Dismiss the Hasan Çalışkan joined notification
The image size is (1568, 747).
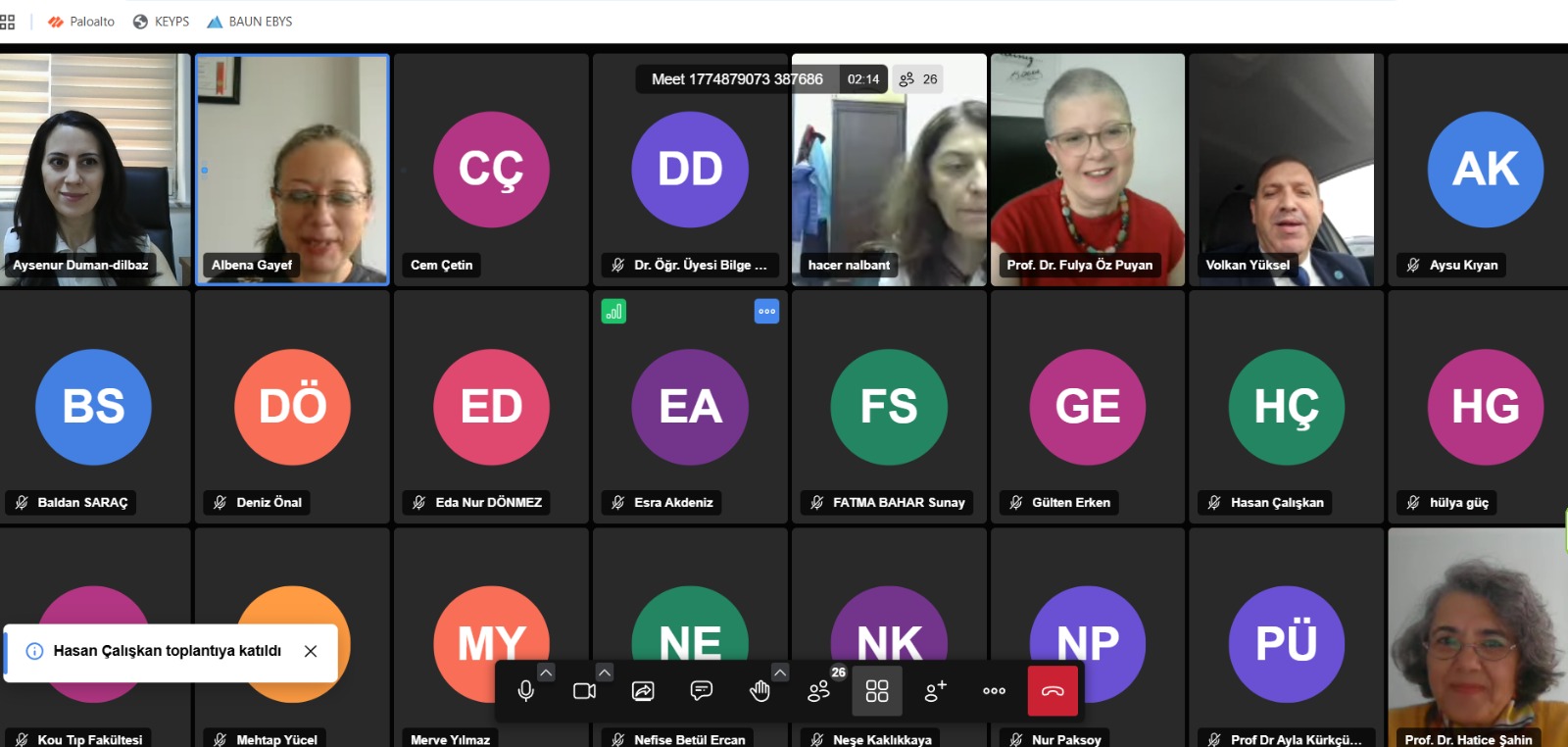pyautogui.click(x=311, y=651)
